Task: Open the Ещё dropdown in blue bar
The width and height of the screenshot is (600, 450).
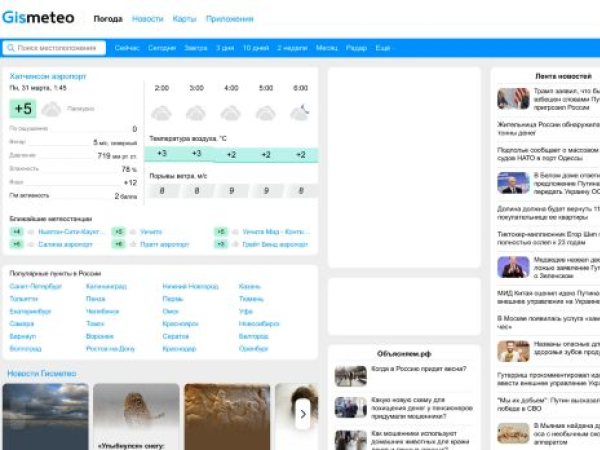Action: tap(383, 48)
